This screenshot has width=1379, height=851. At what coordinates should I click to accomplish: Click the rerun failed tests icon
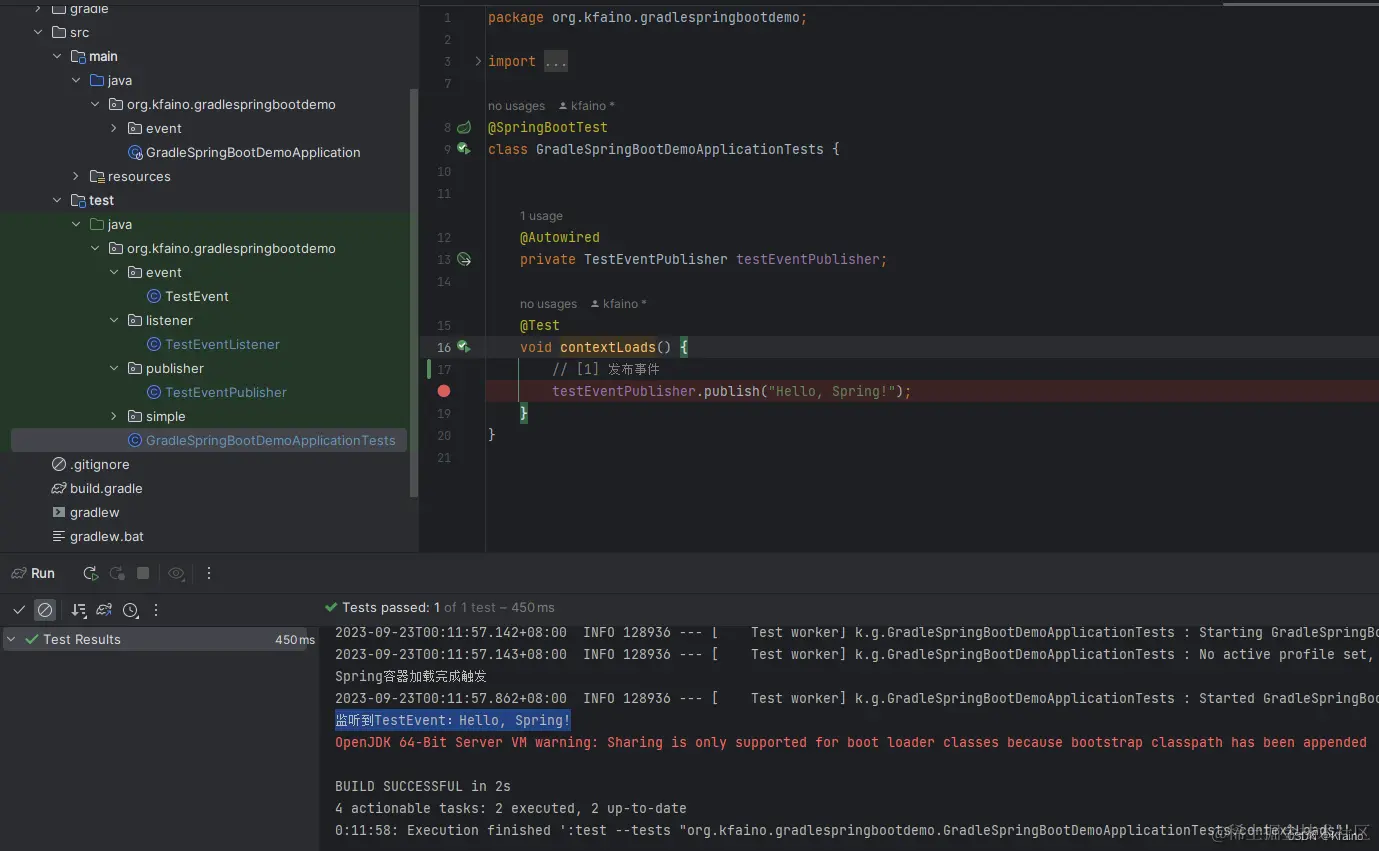(x=117, y=573)
